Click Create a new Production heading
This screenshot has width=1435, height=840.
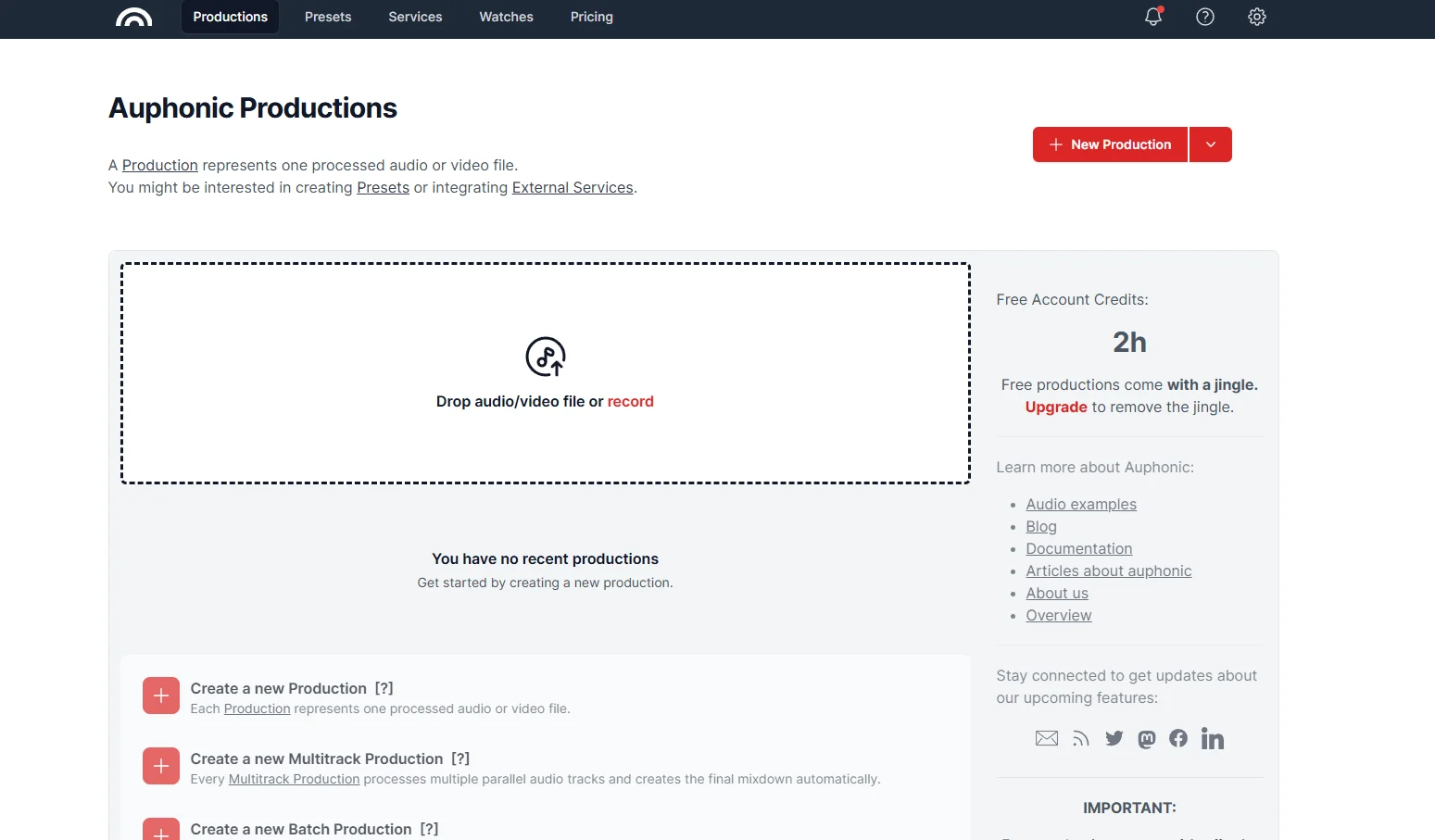tap(279, 688)
